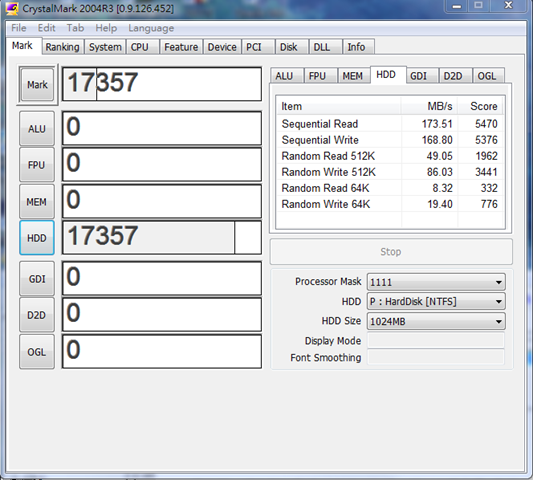533x480 pixels.
Task: Open the HDD drive selection dropdown
Action: pyautogui.click(x=436, y=302)
